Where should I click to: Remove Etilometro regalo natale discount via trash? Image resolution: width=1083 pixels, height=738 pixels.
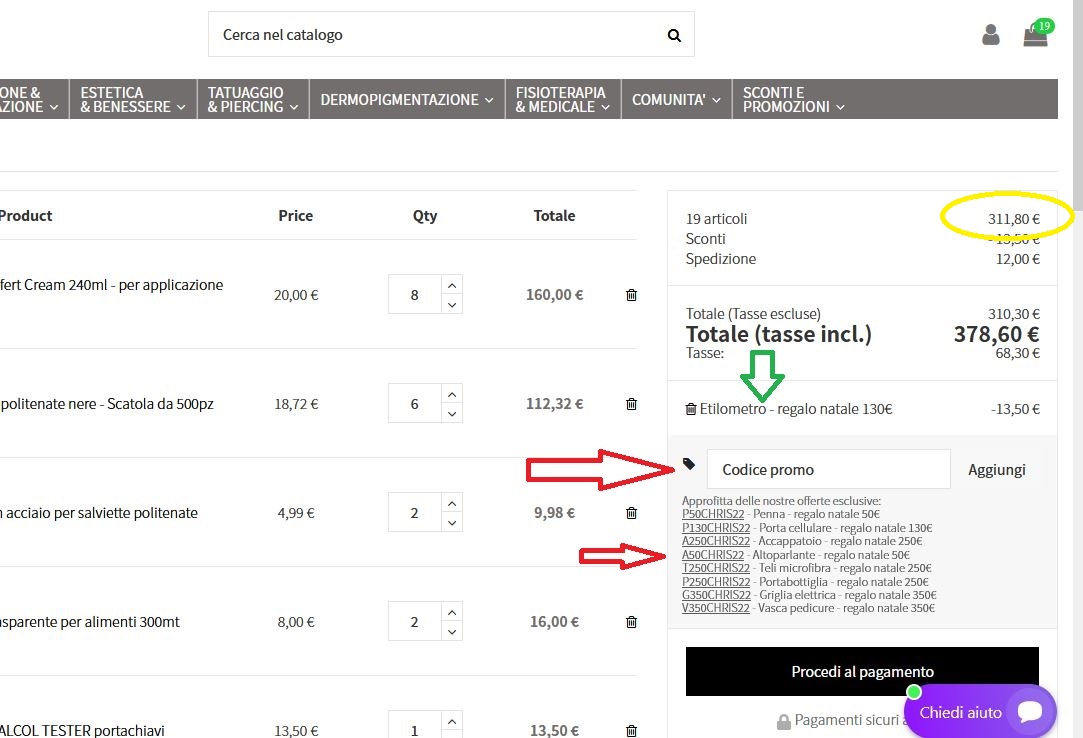point(691,409)
